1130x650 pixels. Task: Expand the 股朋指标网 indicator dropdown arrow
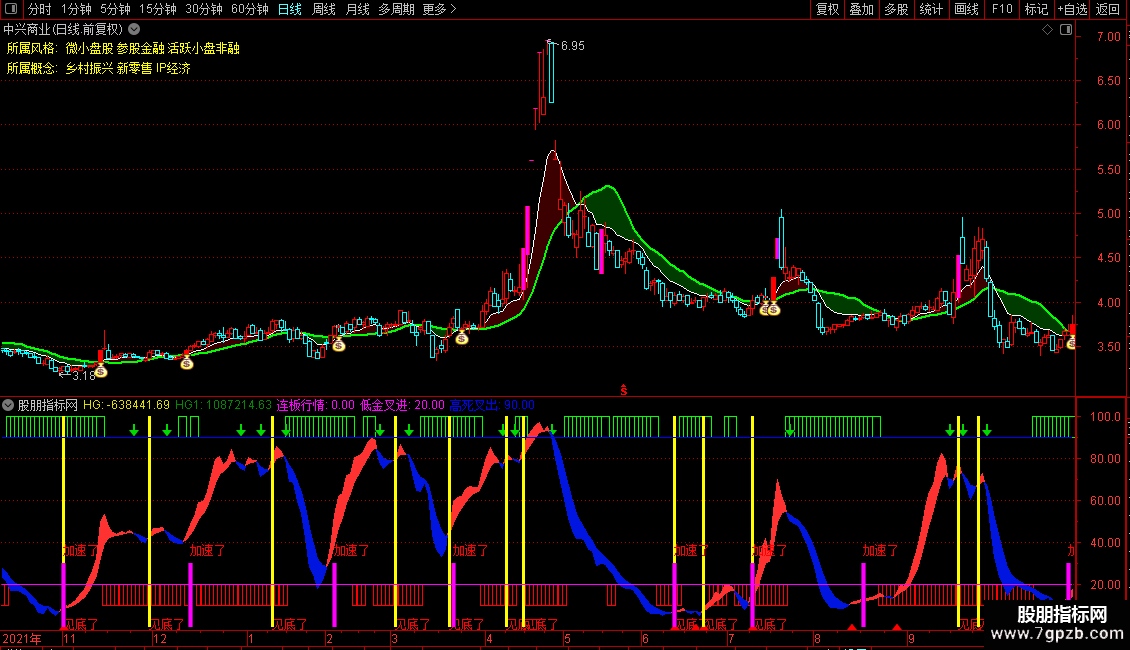coord(8,405)
